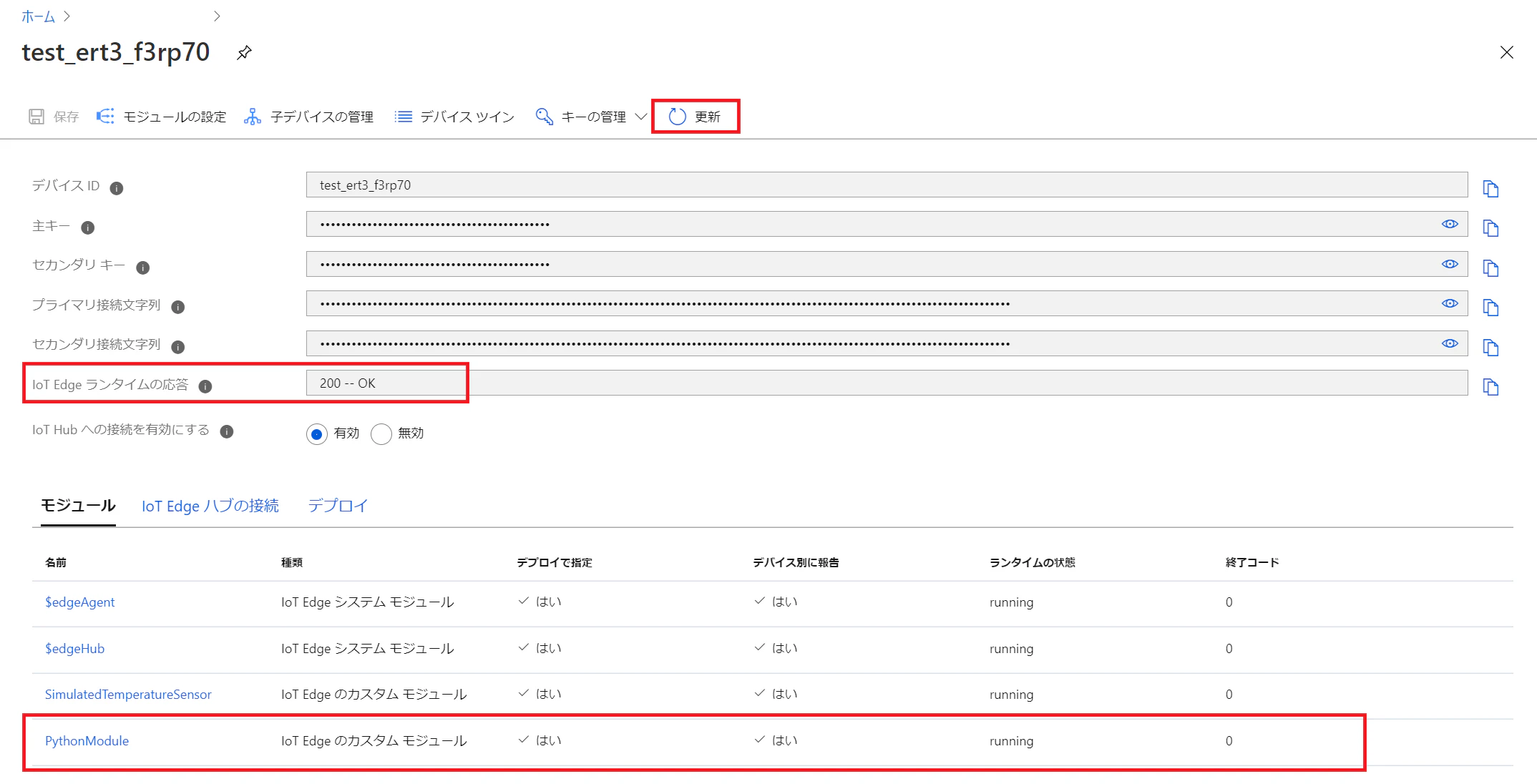Copy the IoT Edge ランタイムの応答 value
The image size is (1537, 784).
click(1490, 387)
